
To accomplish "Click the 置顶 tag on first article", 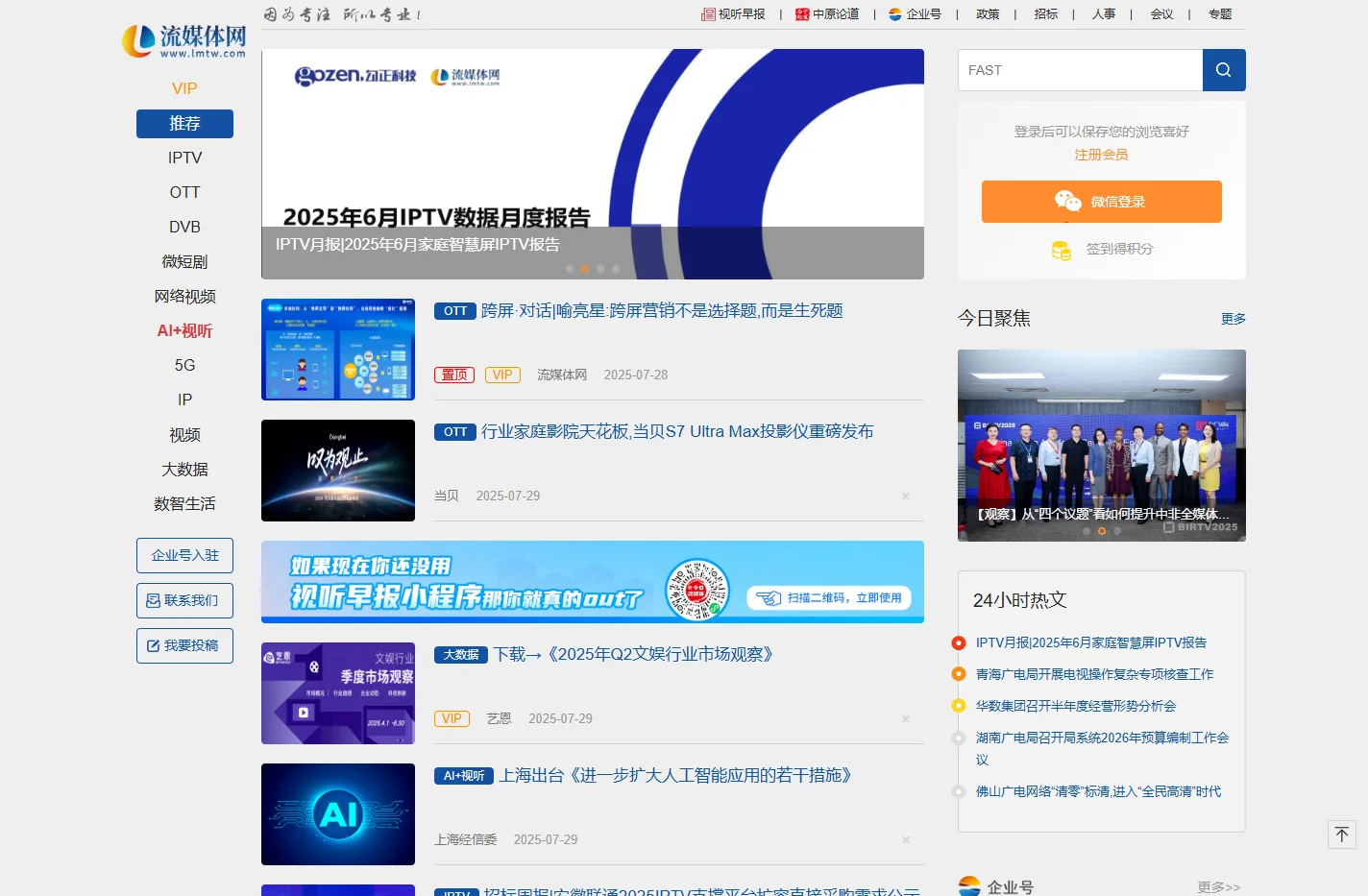I will (x=454, y=375).
